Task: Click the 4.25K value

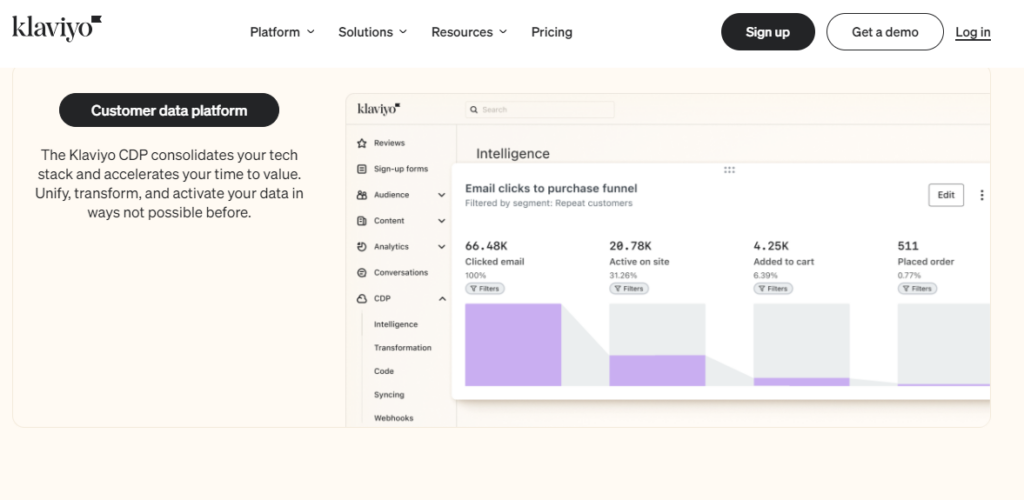Action: (x=771, y=246)
